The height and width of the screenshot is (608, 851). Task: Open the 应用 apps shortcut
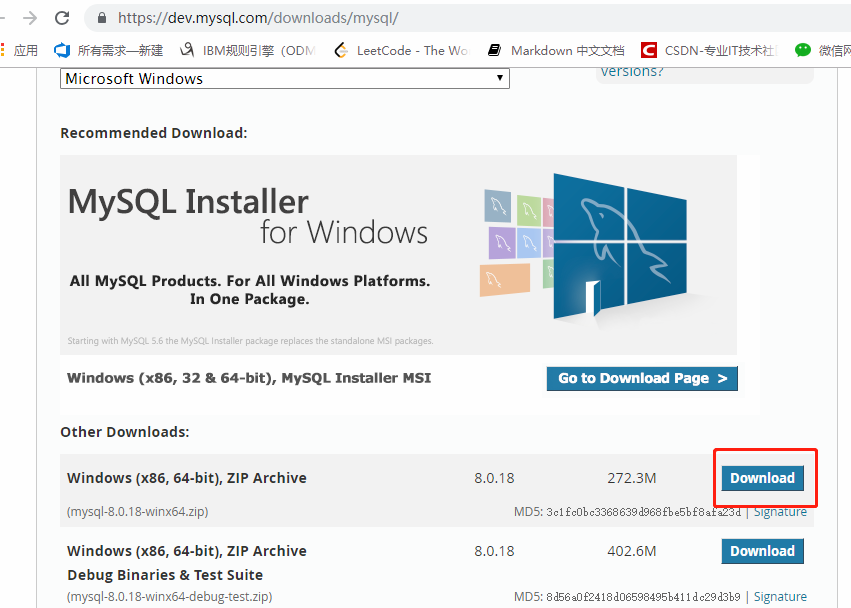click(20, 50)
